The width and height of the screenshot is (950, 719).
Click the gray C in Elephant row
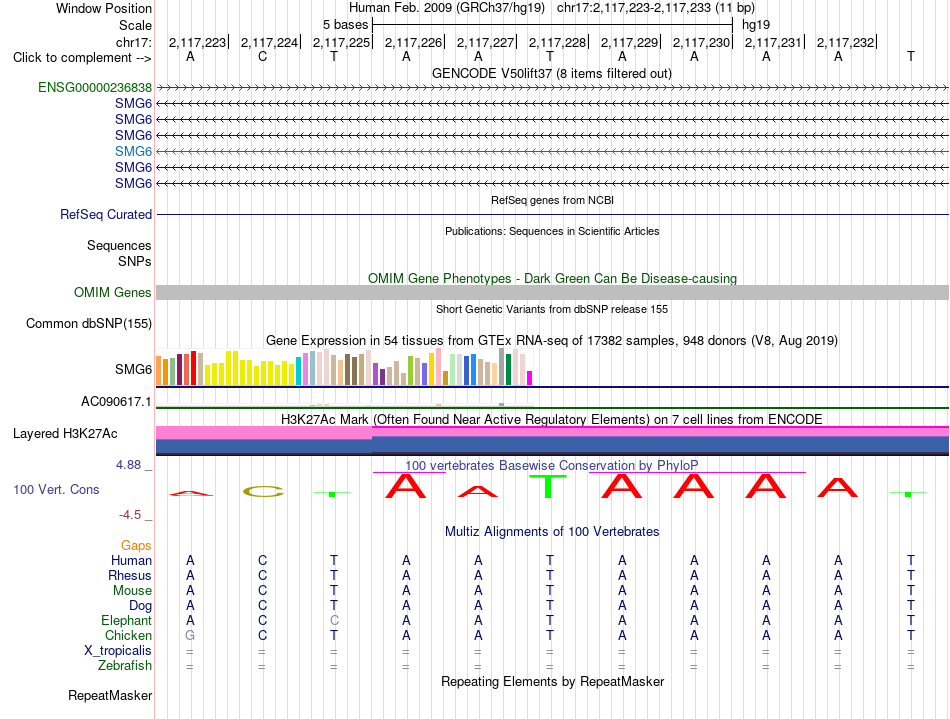334,620
